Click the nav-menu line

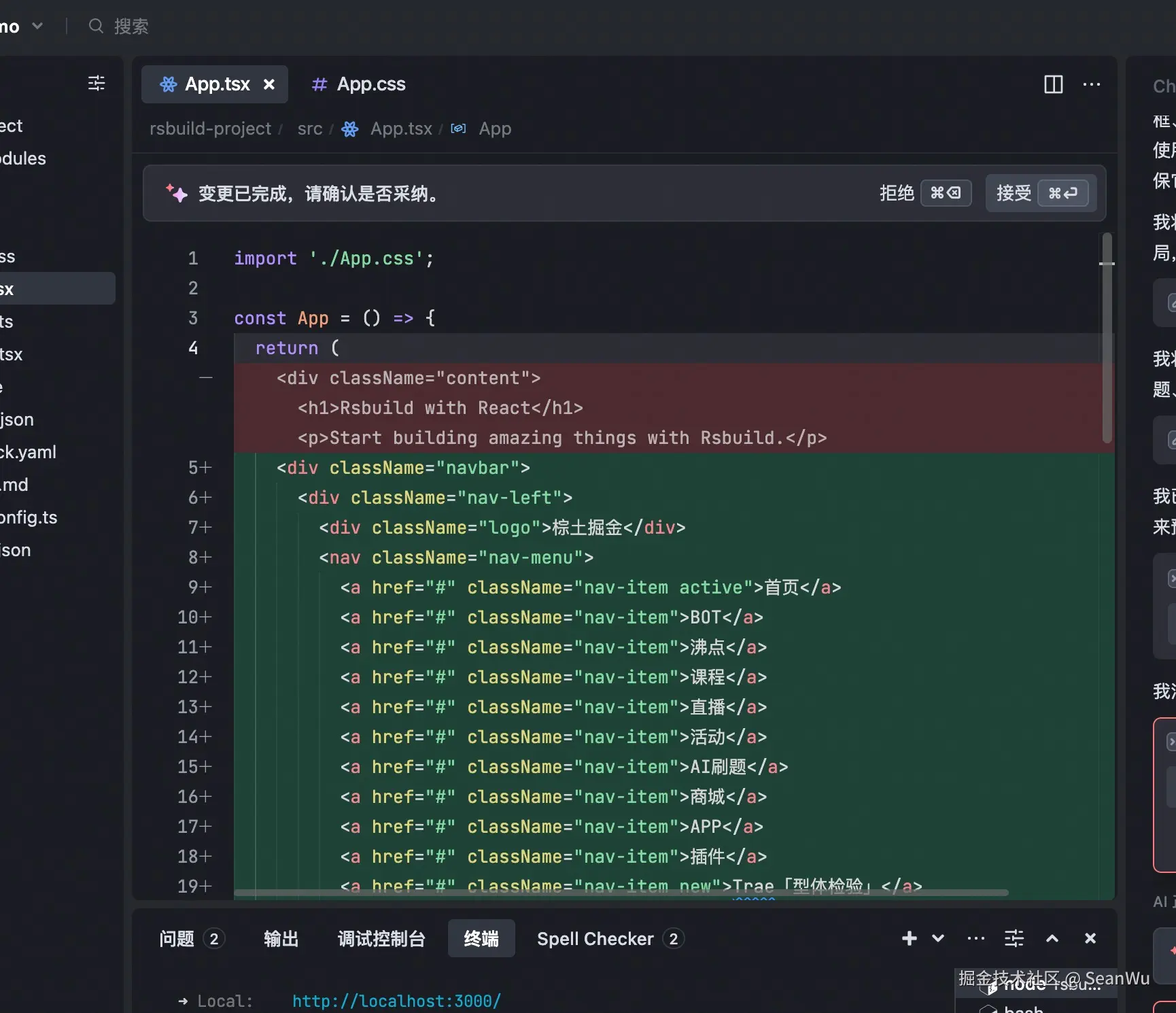tap(456, 557)
